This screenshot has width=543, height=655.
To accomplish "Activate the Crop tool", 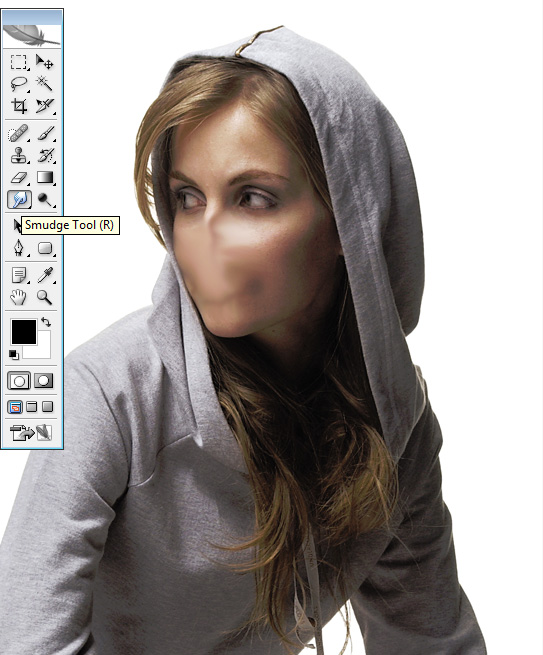I will point(19,106).
